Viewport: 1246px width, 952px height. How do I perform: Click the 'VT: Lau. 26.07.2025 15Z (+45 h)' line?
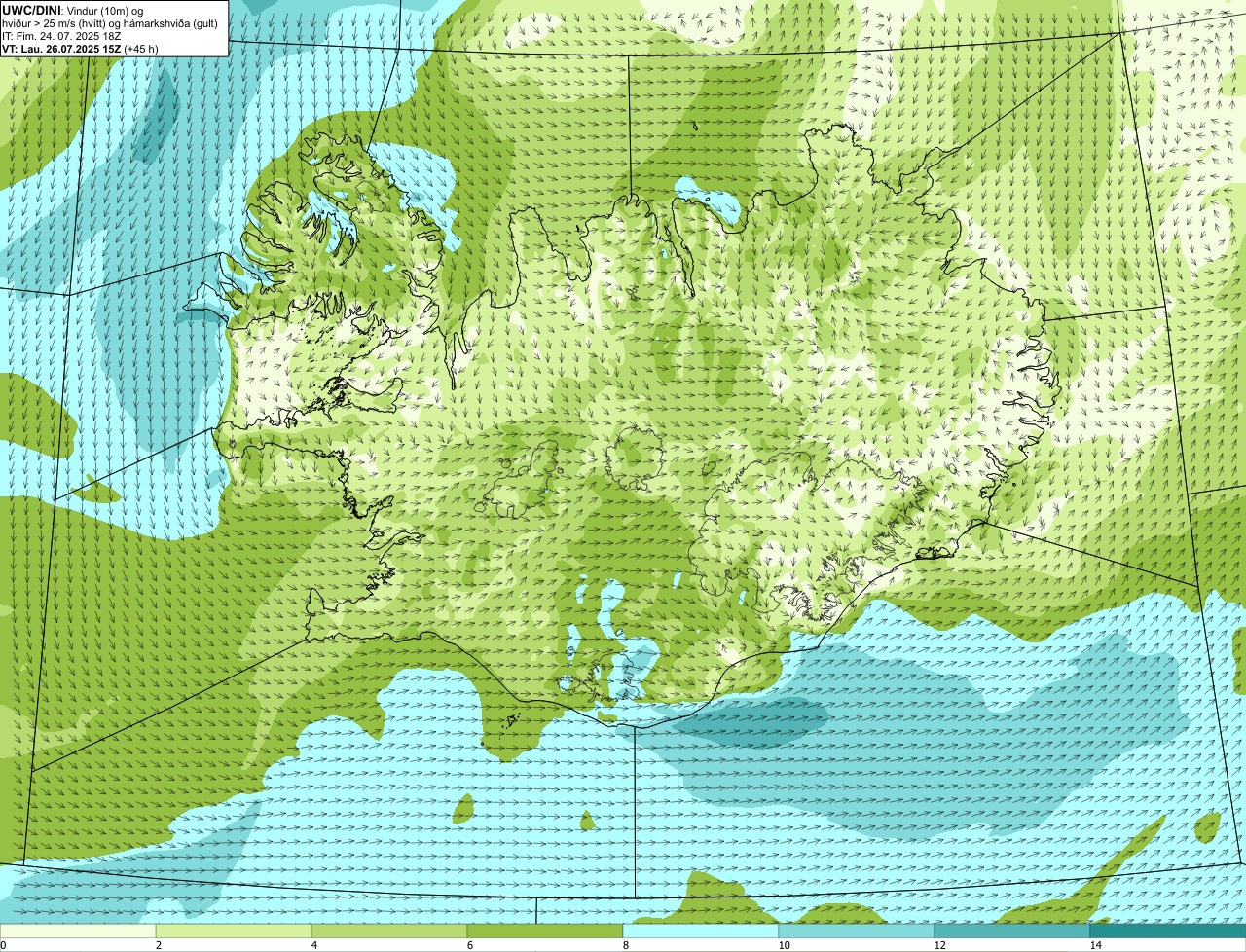tap(80, 48)
